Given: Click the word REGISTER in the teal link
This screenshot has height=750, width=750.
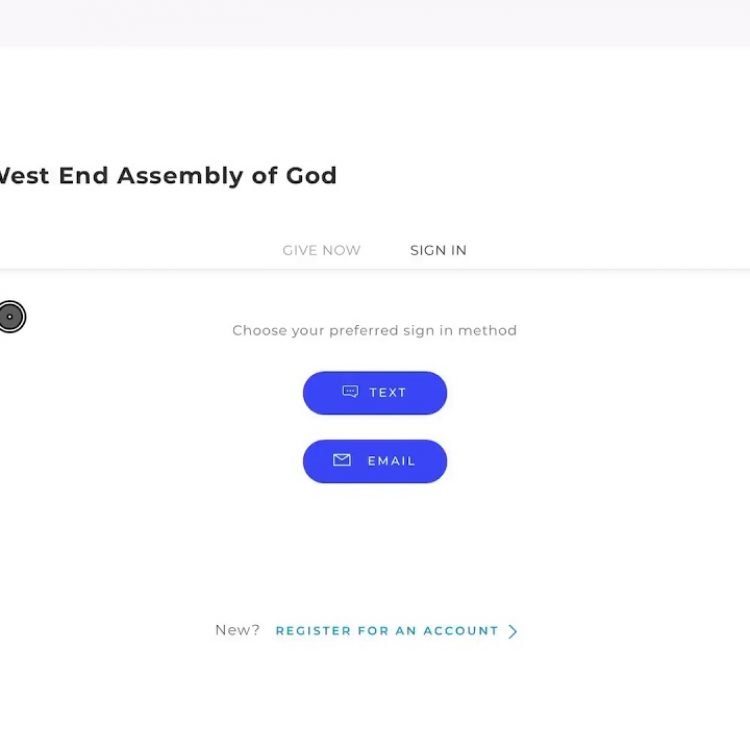Looking at the screenshot, I should pos(313,631).
